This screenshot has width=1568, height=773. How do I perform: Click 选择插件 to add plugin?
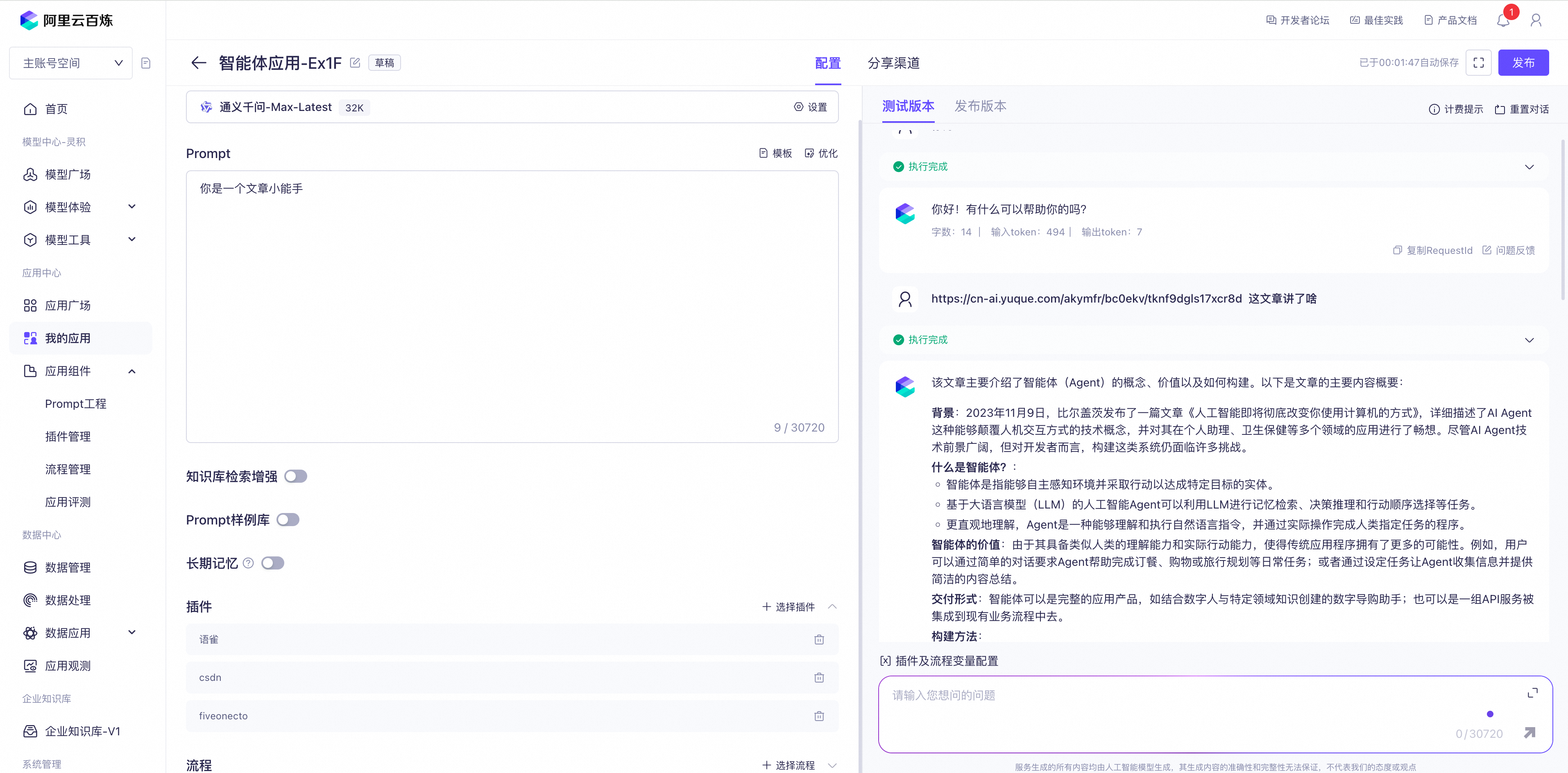coord(788,607)
